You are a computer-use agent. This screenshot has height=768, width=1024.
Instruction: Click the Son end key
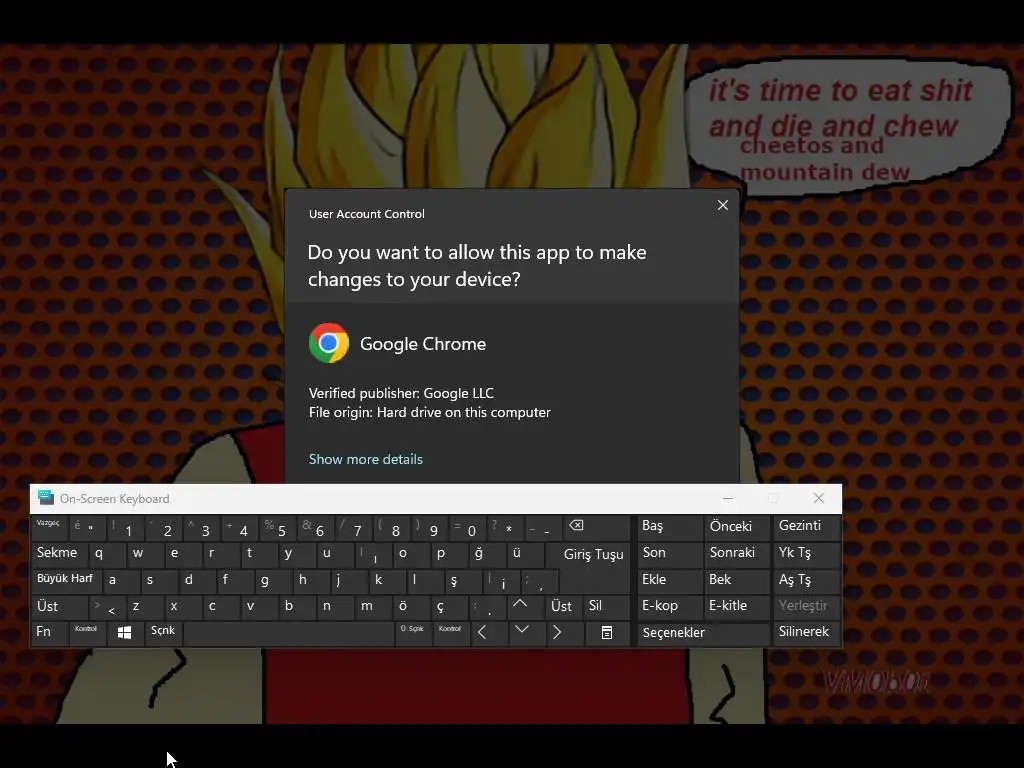coord(669,553)
